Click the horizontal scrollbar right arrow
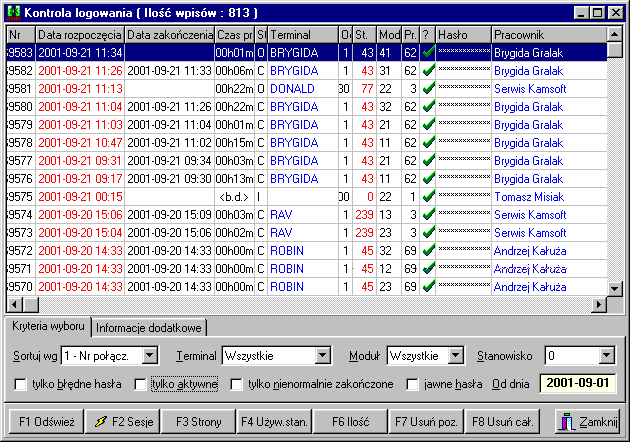 (x=600, y=304)
